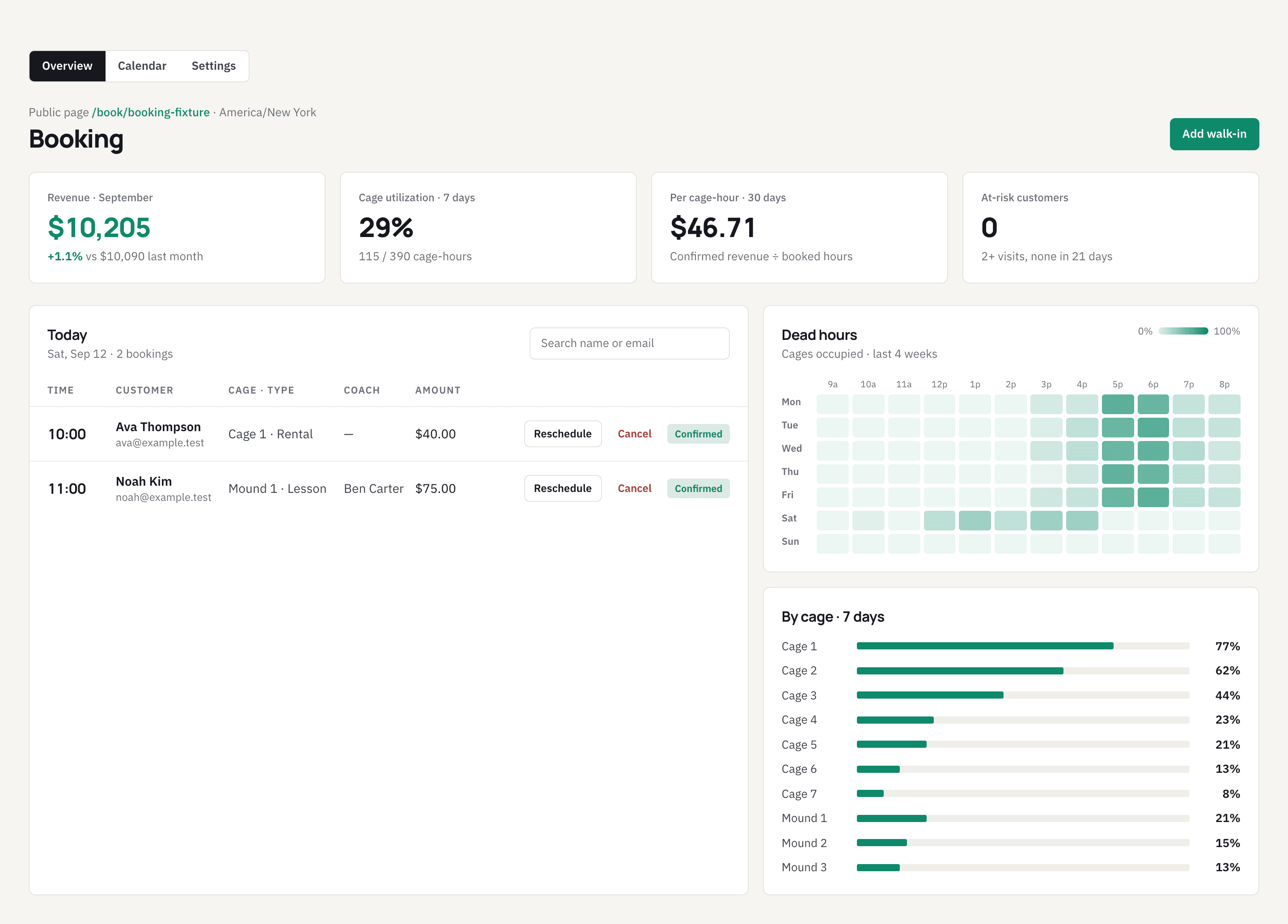Select the $10,205 revenue figure
Screen dimensions: 1288x924
(x=99, y=228)
